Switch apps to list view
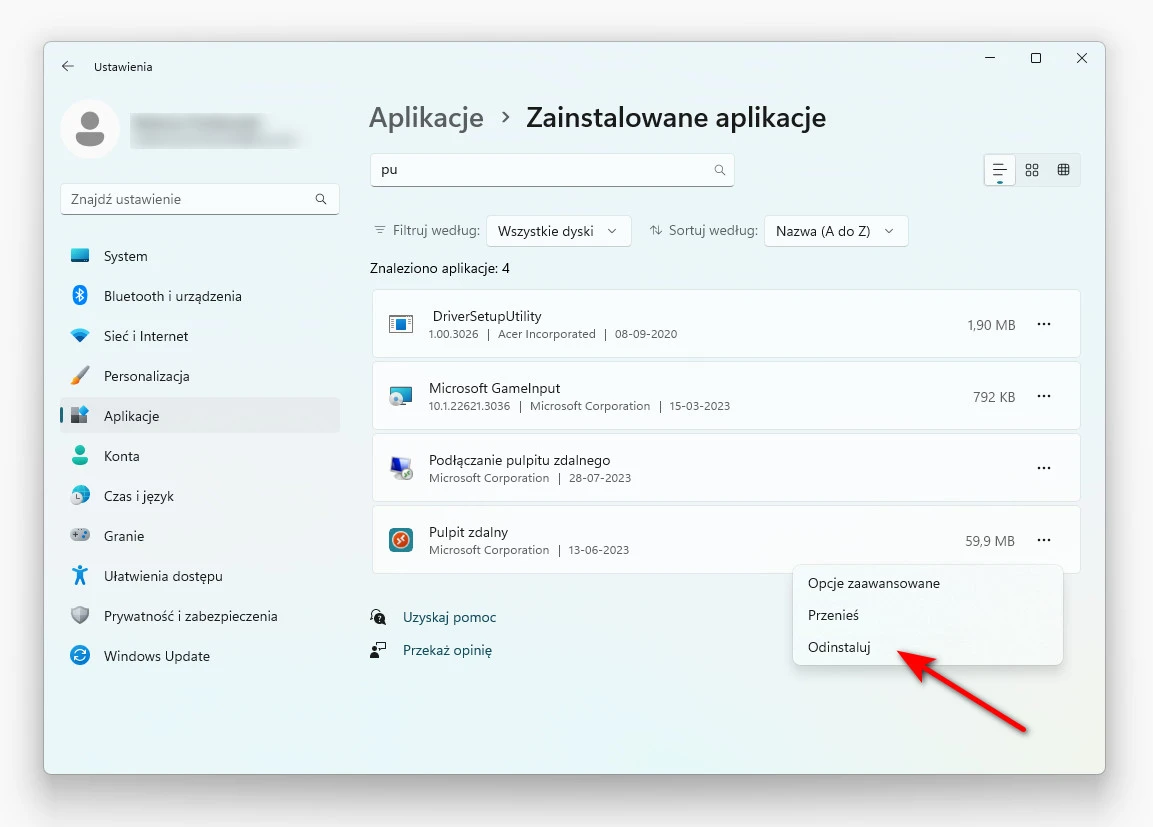Screen dimensions: 1153x827 (999, 170)
